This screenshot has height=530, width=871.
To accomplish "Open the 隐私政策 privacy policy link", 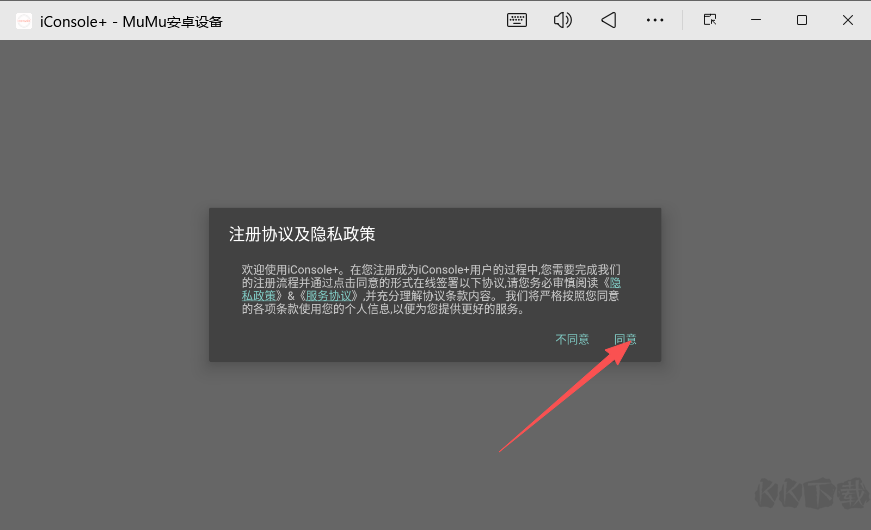I will point(259,296).
